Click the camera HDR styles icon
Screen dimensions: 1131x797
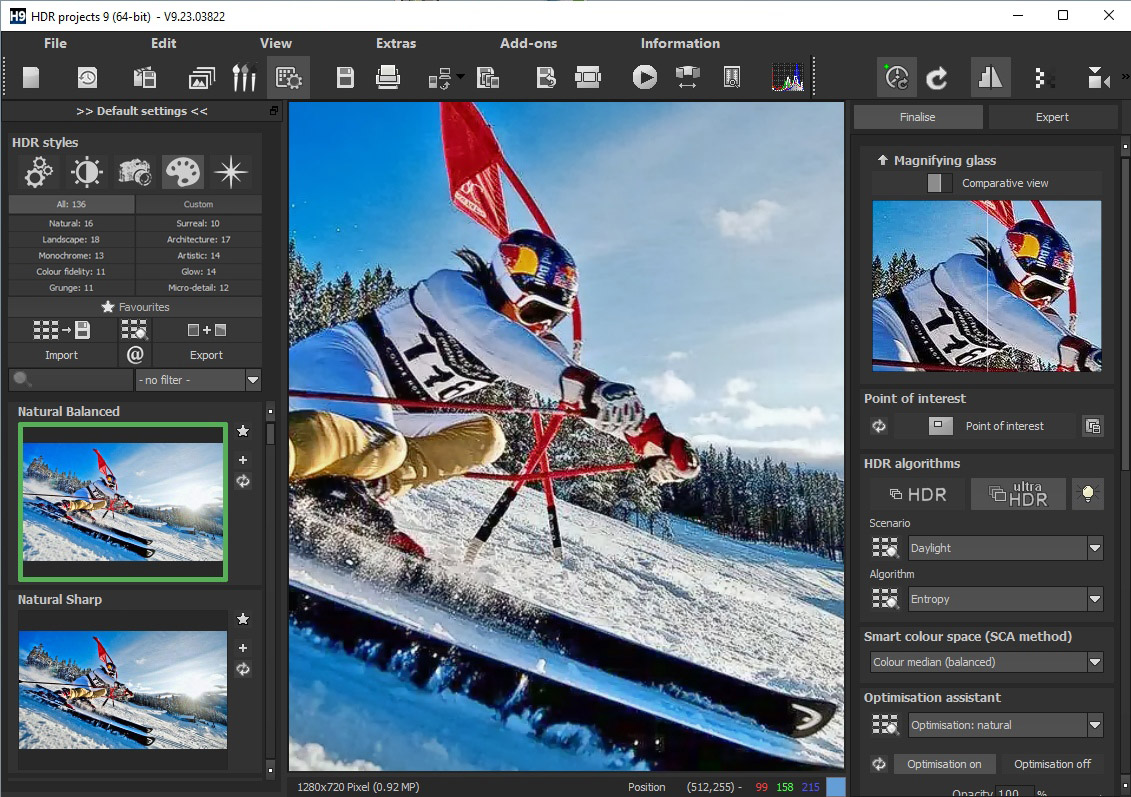pos(135,173)
